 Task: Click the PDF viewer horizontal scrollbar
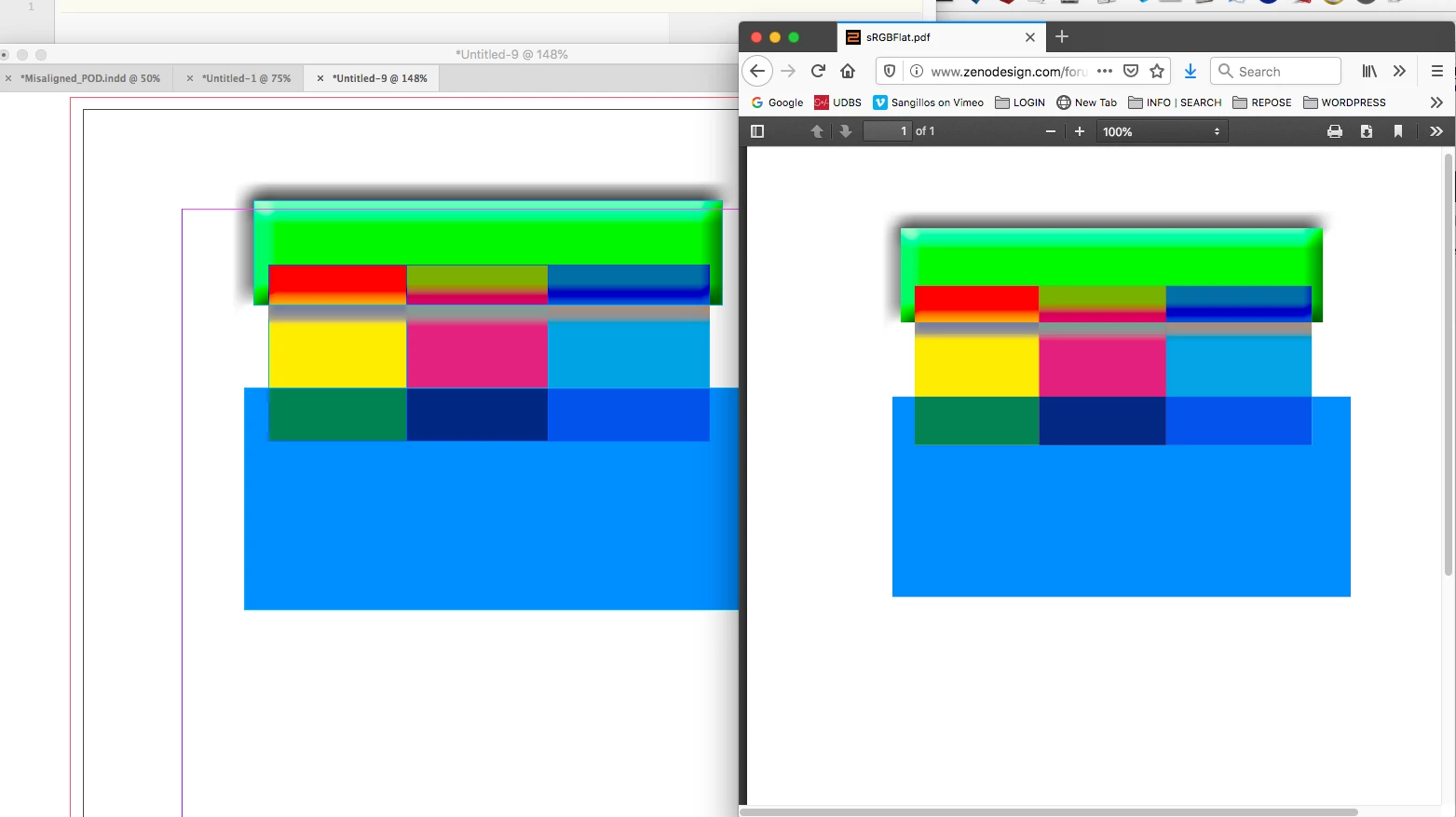click(x=1049, y=811)
